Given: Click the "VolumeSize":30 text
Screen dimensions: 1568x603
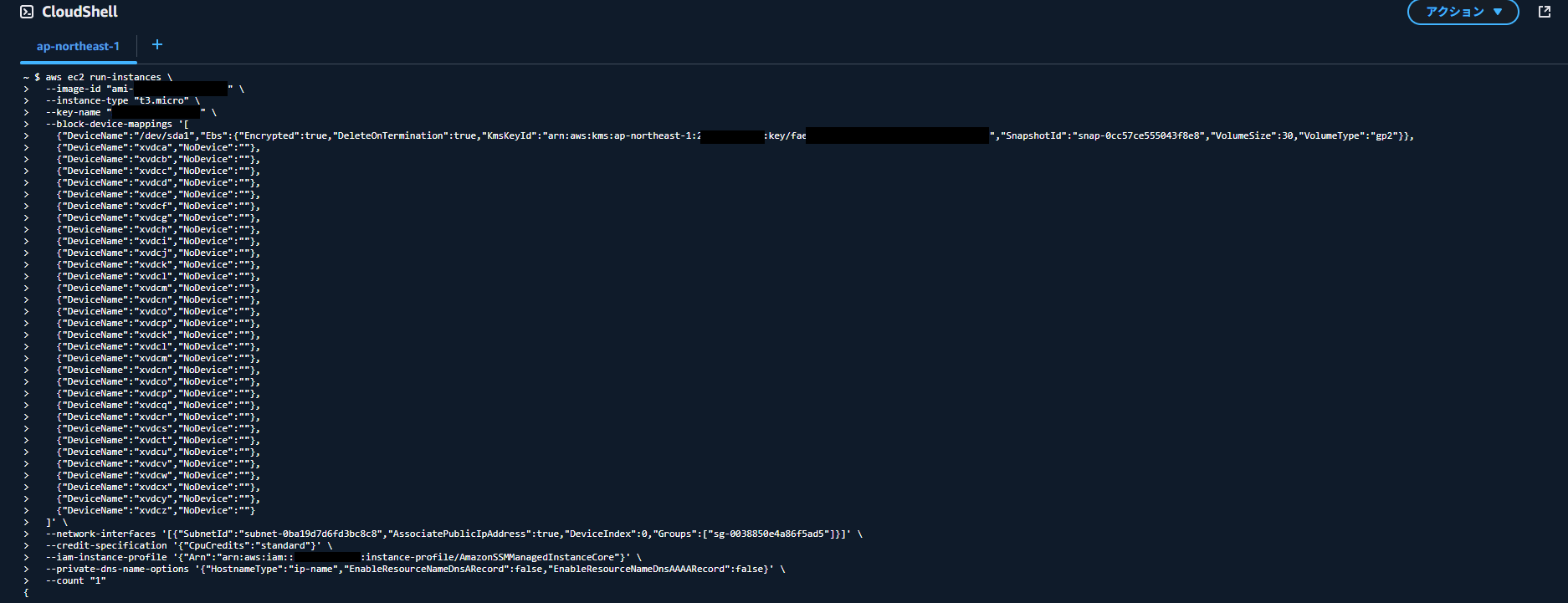Looking at the screenshot, I should [x=1252, y=135].
